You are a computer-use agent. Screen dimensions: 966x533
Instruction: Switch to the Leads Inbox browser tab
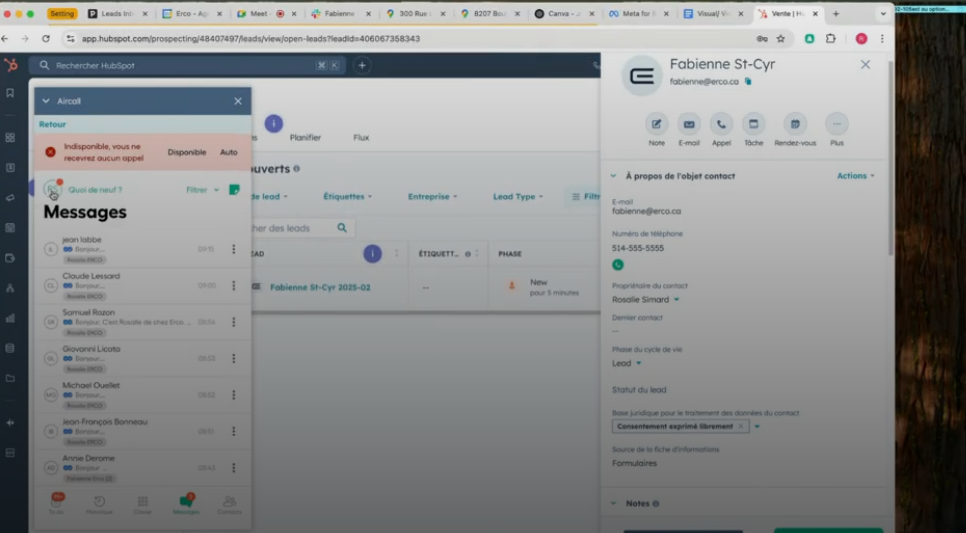tap(119, 14)
